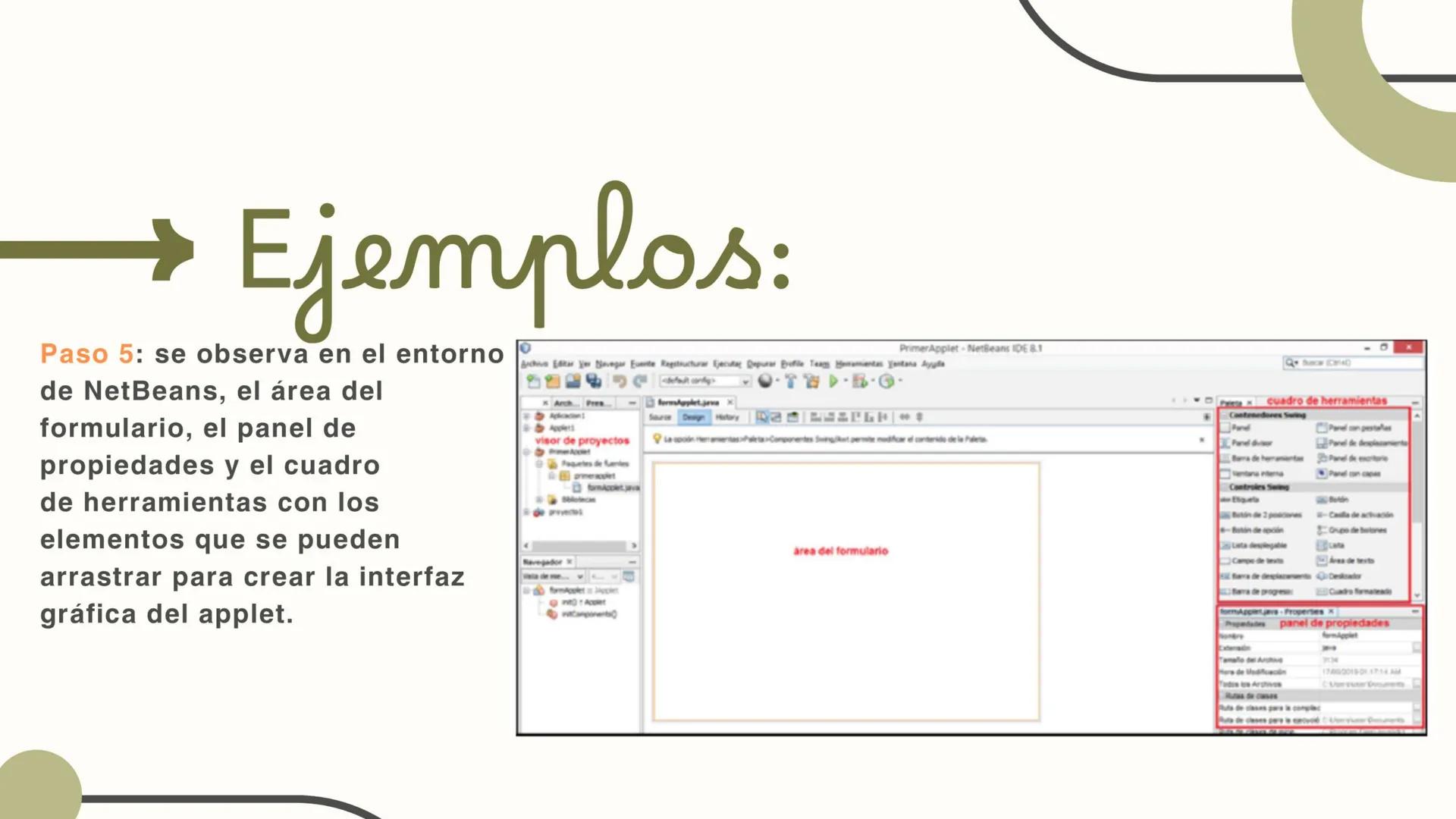
Task: Collapse the PrimerApplet project node
Action: coord(526,452)
